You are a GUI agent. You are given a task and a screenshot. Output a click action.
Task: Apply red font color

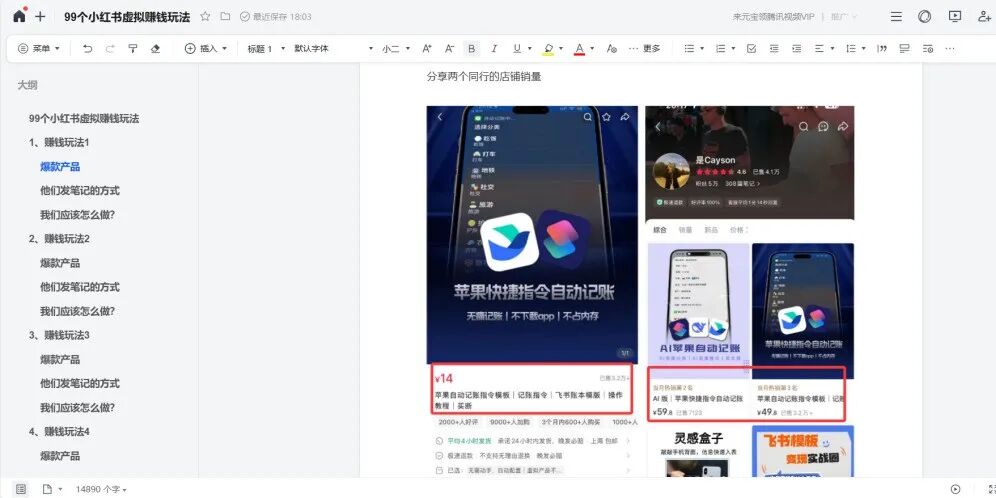point(579,49)
